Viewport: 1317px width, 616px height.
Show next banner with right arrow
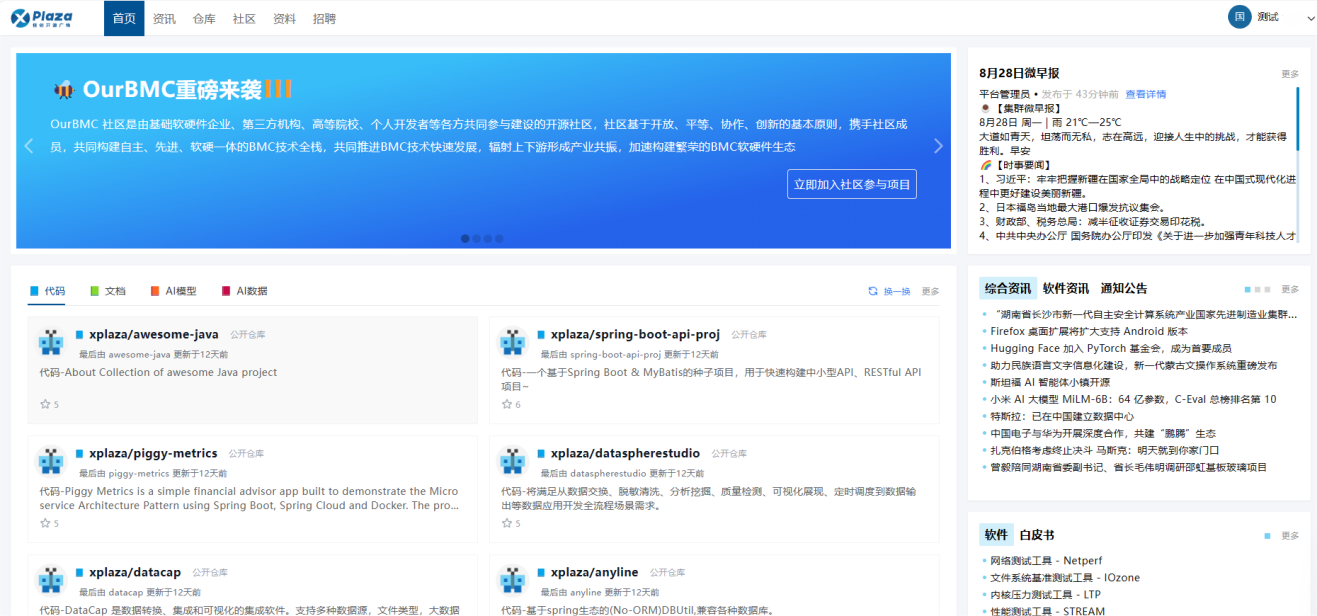coord(938,146)
